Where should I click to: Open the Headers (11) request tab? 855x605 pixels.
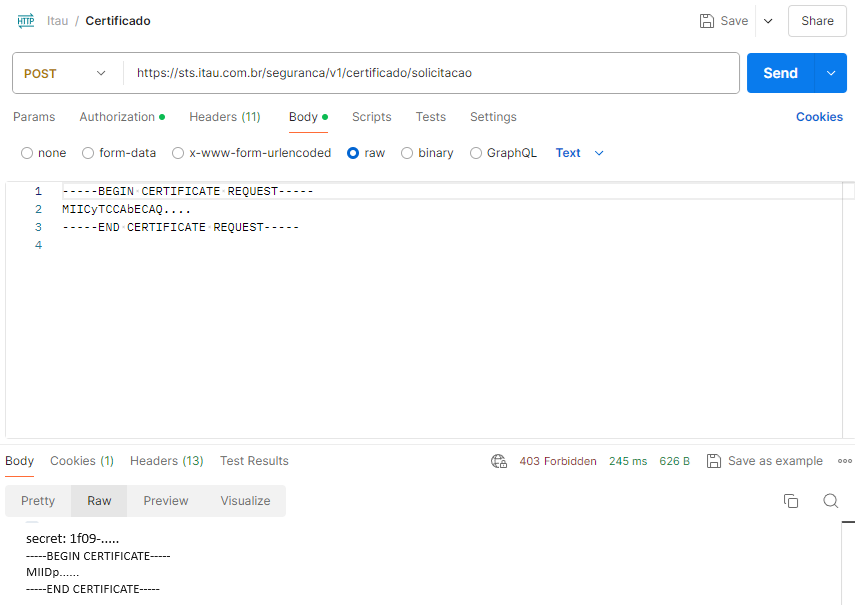tap(225, 117)
